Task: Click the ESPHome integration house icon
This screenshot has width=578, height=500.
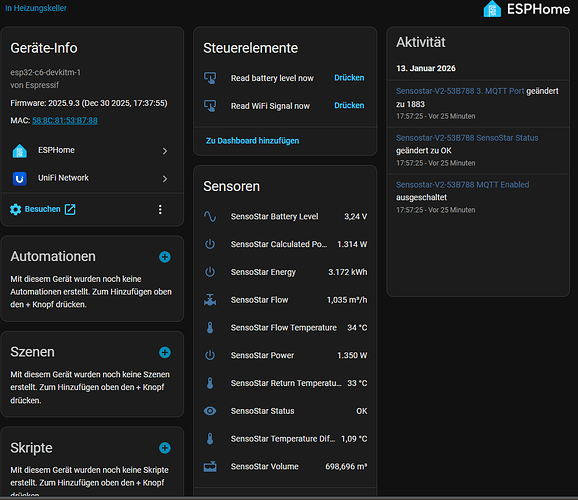Action: tap(20, 151)
